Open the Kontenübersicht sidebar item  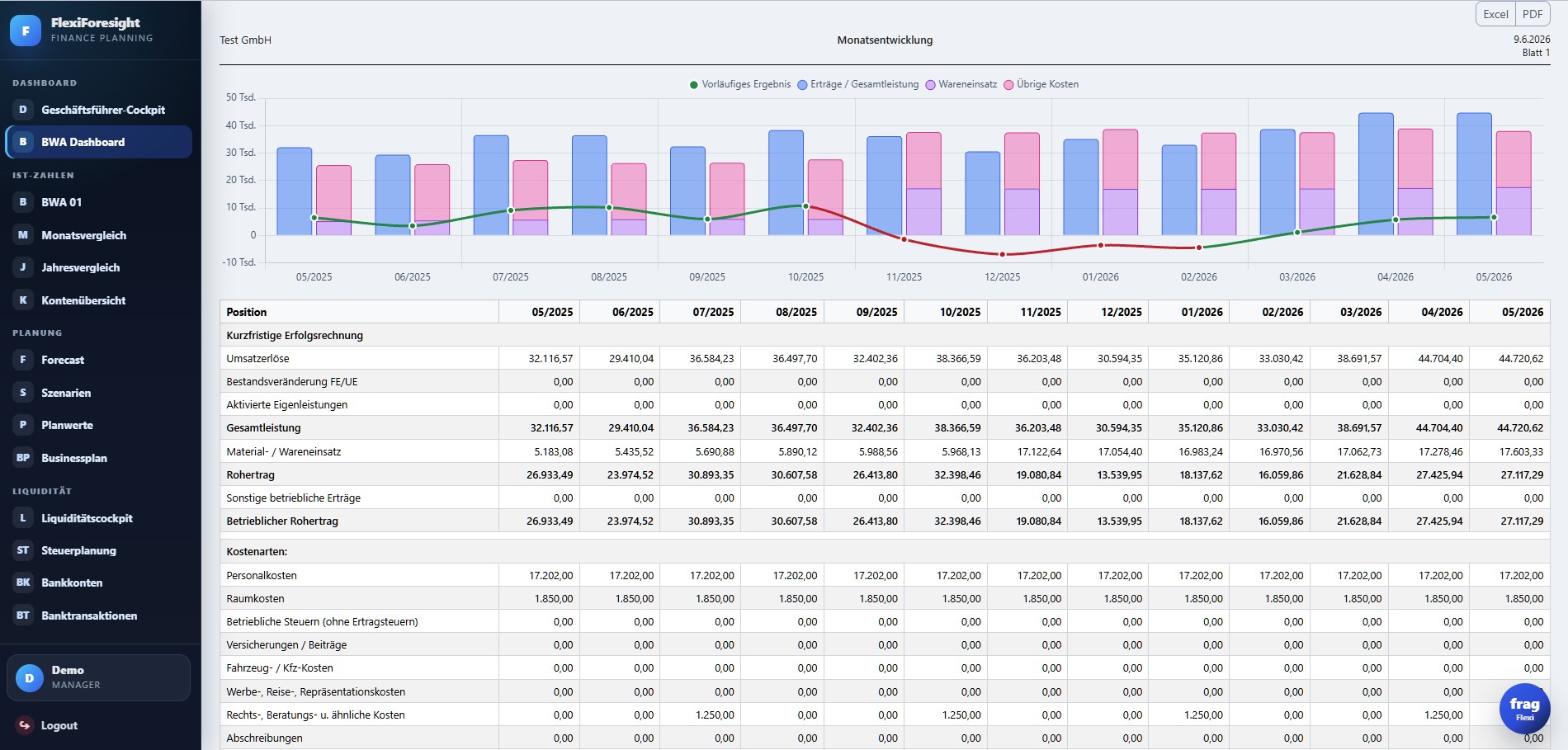pos(99,300)
